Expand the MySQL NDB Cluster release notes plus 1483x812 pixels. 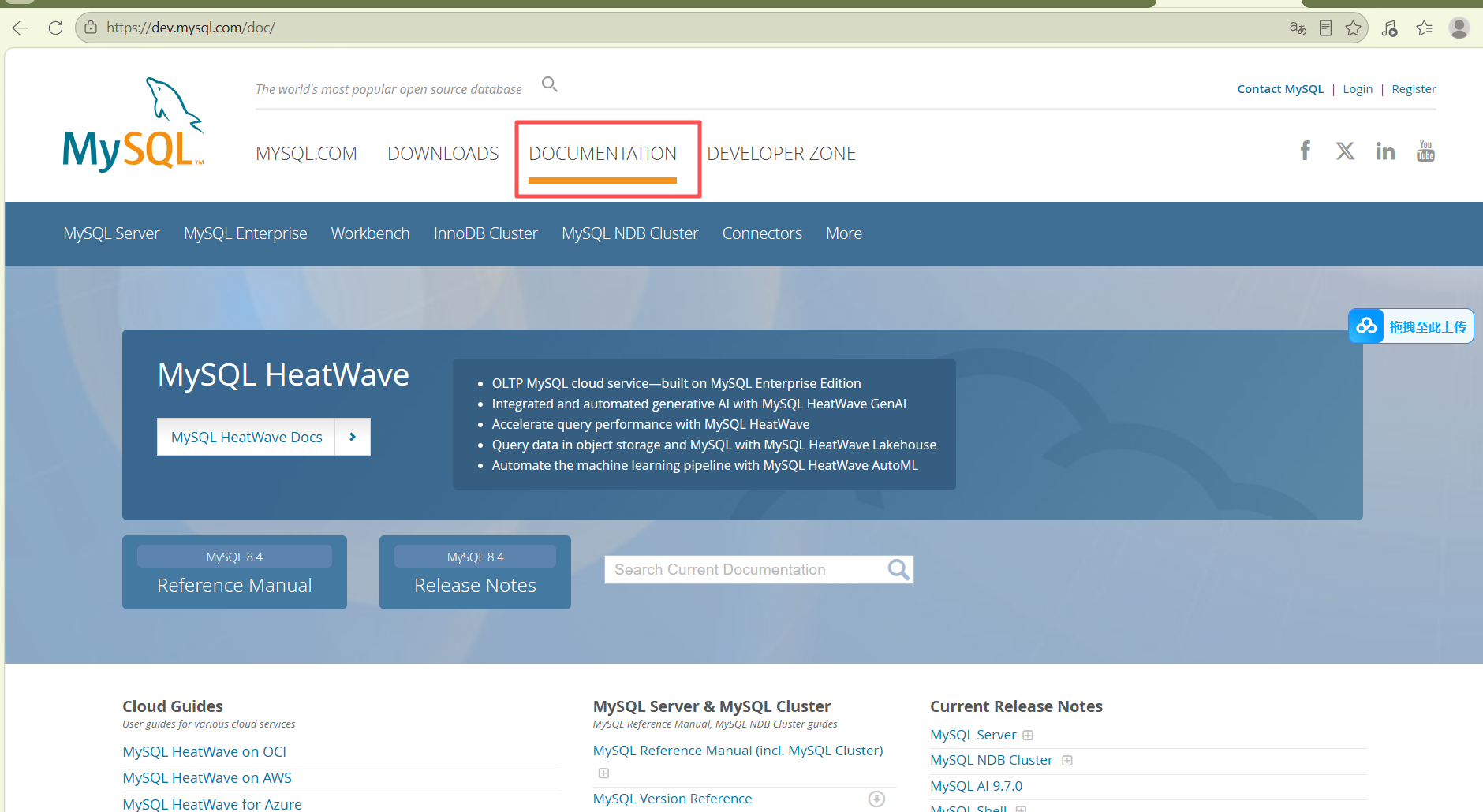pos(1067,761)
